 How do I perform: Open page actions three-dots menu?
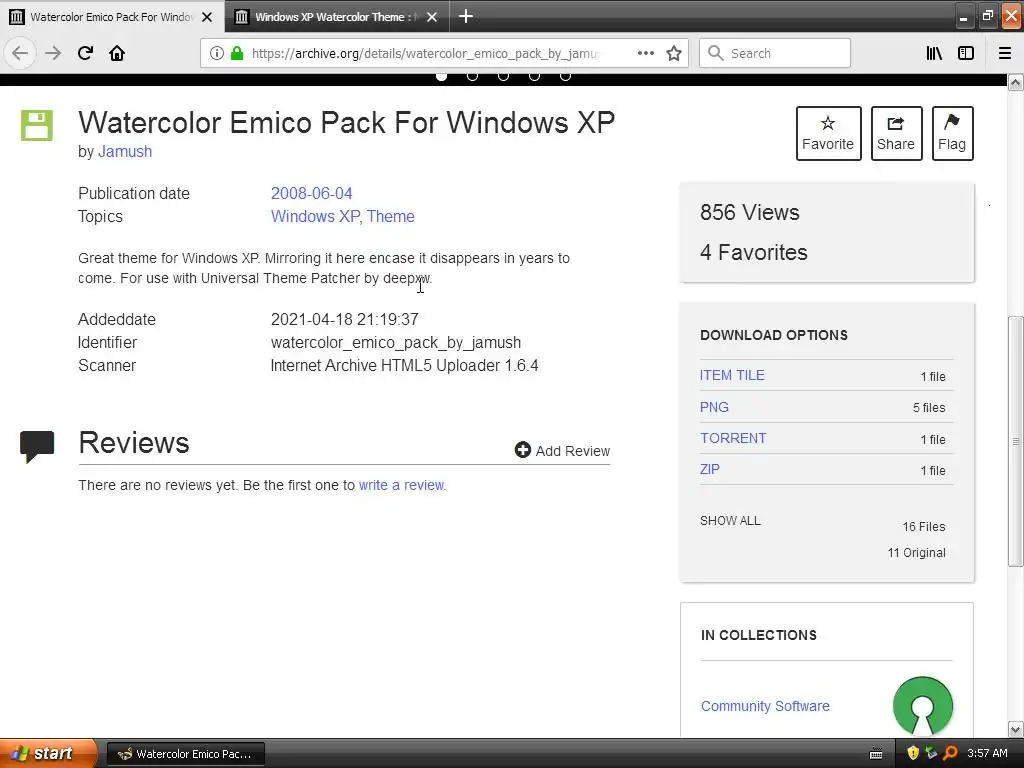pos(645,53)
